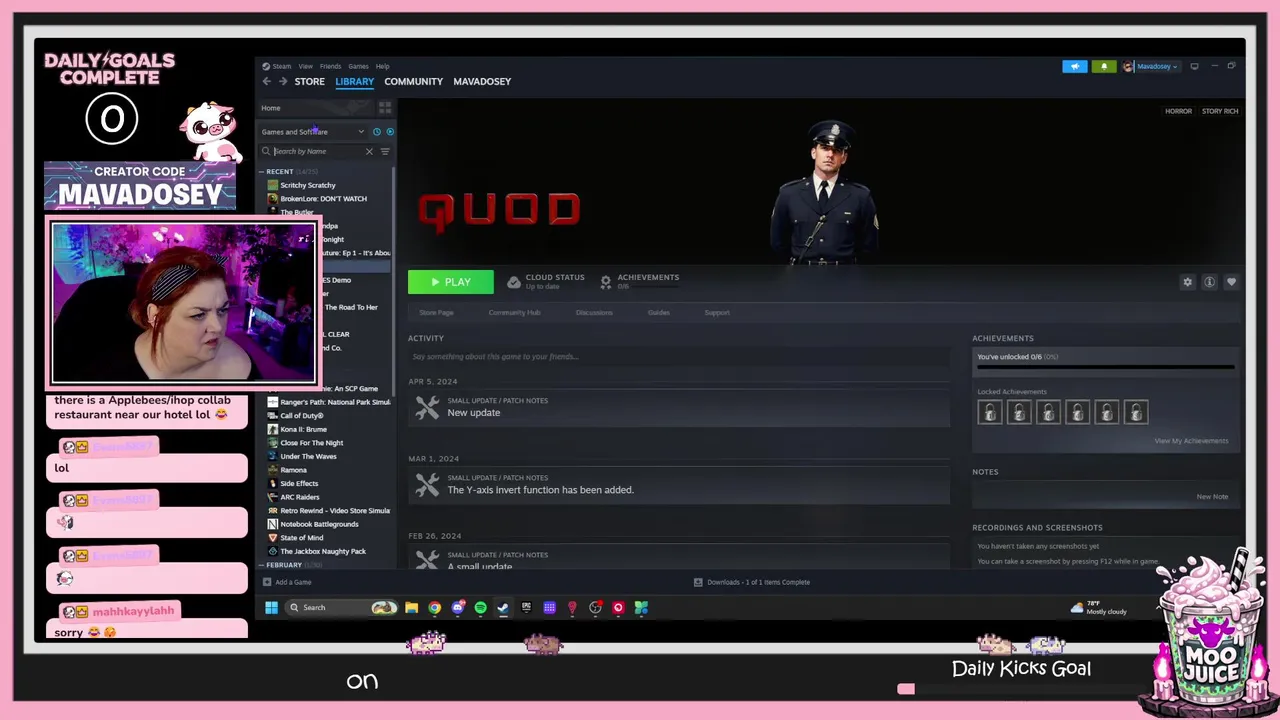This screenshot has height=720, width=1280.
Task: Click the Steam icon in the taskbar
Action: point(503,607)
